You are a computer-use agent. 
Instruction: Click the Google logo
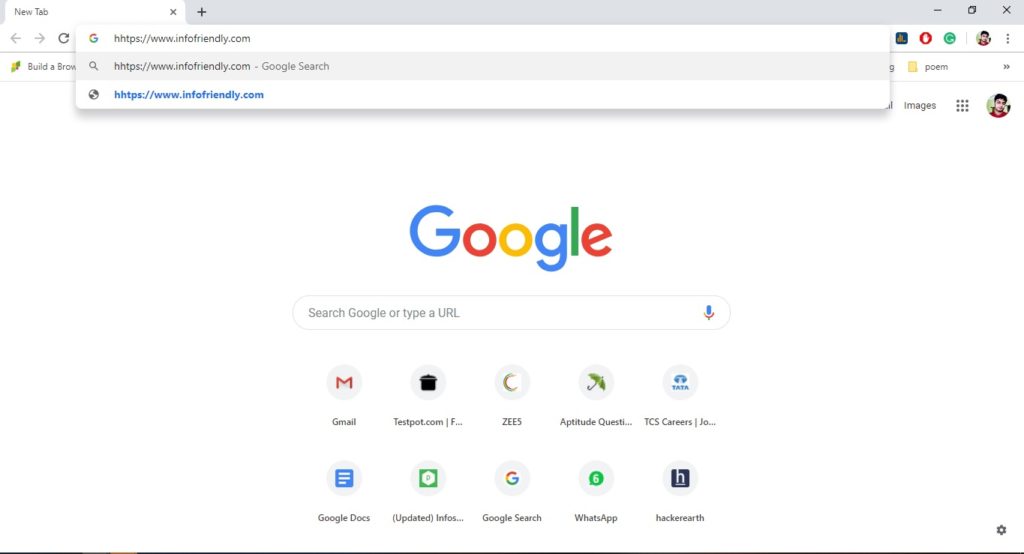click(511, 237)
